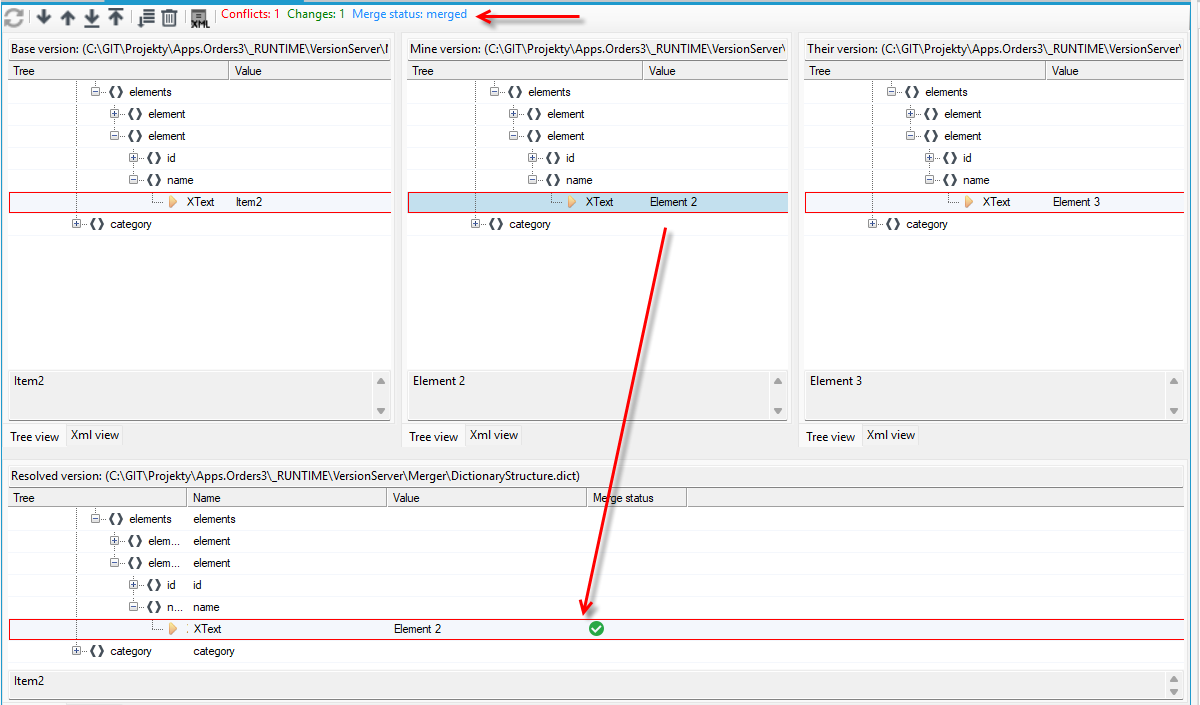Click the trash can delete icon
This screenshot has width=1200, height=705.
click(170, 17)
